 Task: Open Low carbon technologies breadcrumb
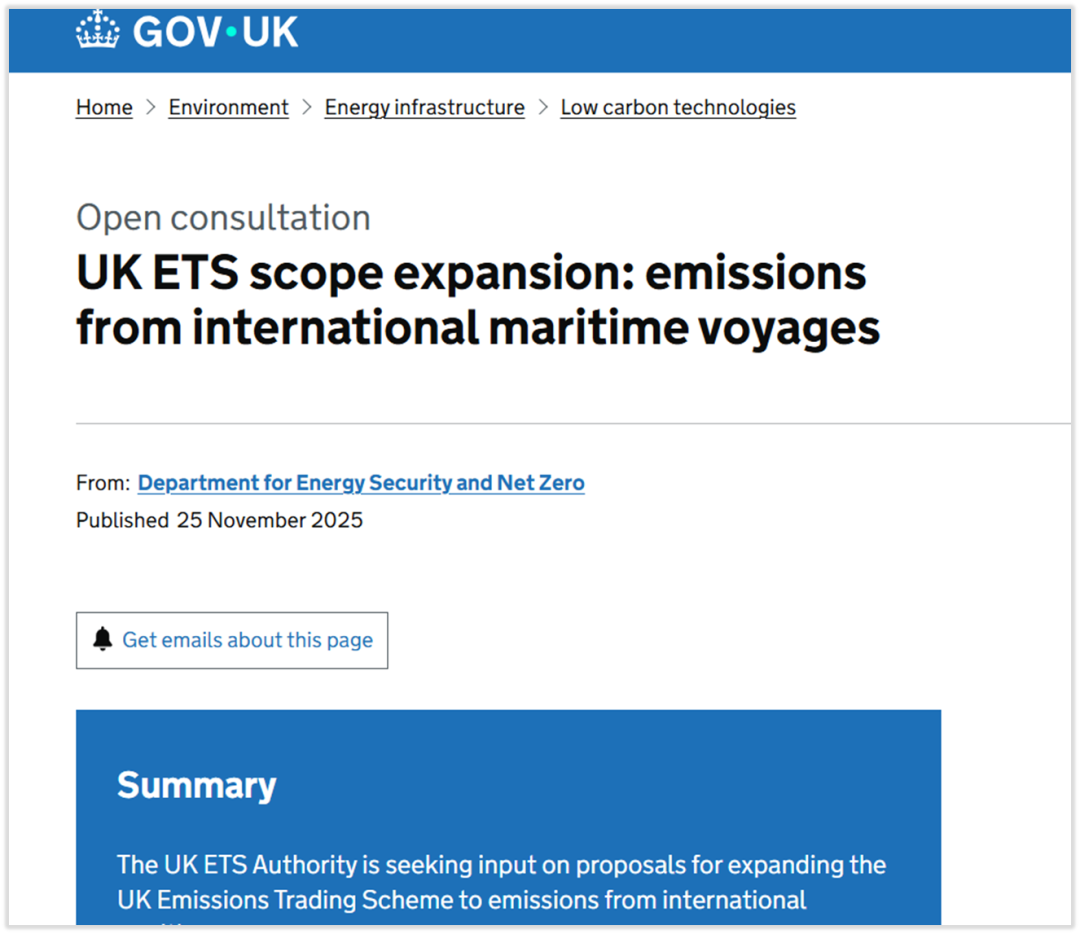(x=678, y=108)
